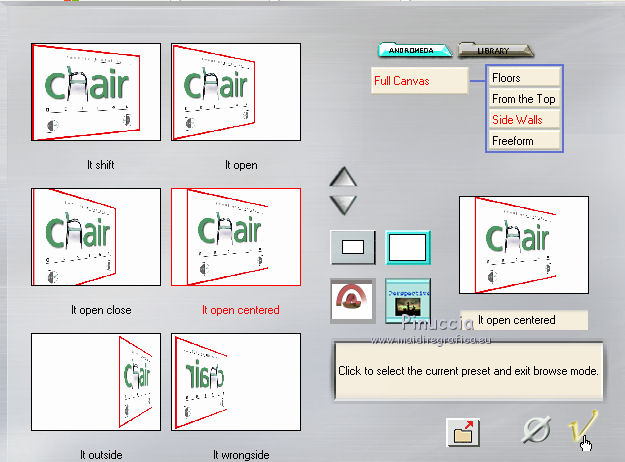This screenshot has width=625, height=462.
Task: Select the 'lt shift' preset thumbnail
Action: [x=96, y=92]
